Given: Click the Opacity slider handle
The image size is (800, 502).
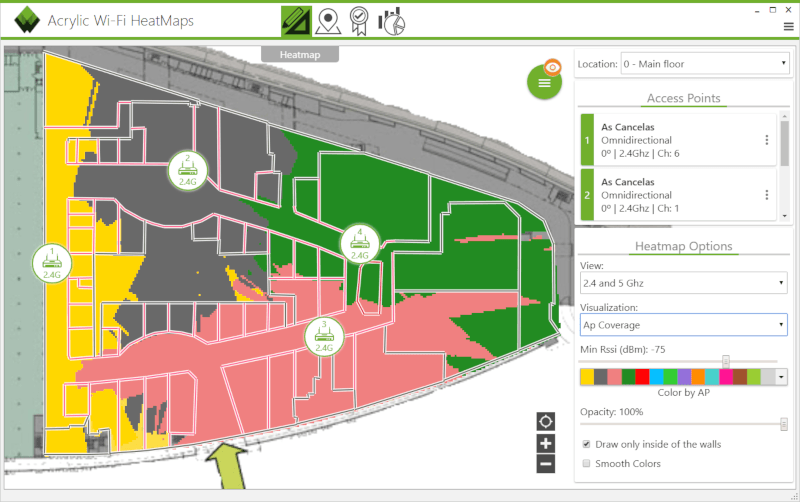Looking at the screenshot, I should pos(784,424).
